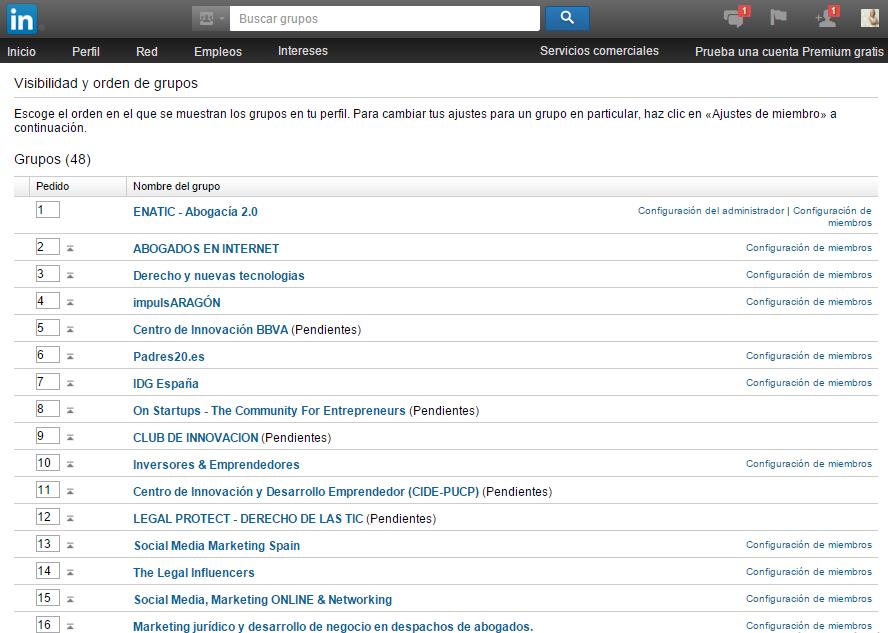Open the Empleos menu
The width and height of the screenshot is (888, 633).
click(x=218, y=51)
